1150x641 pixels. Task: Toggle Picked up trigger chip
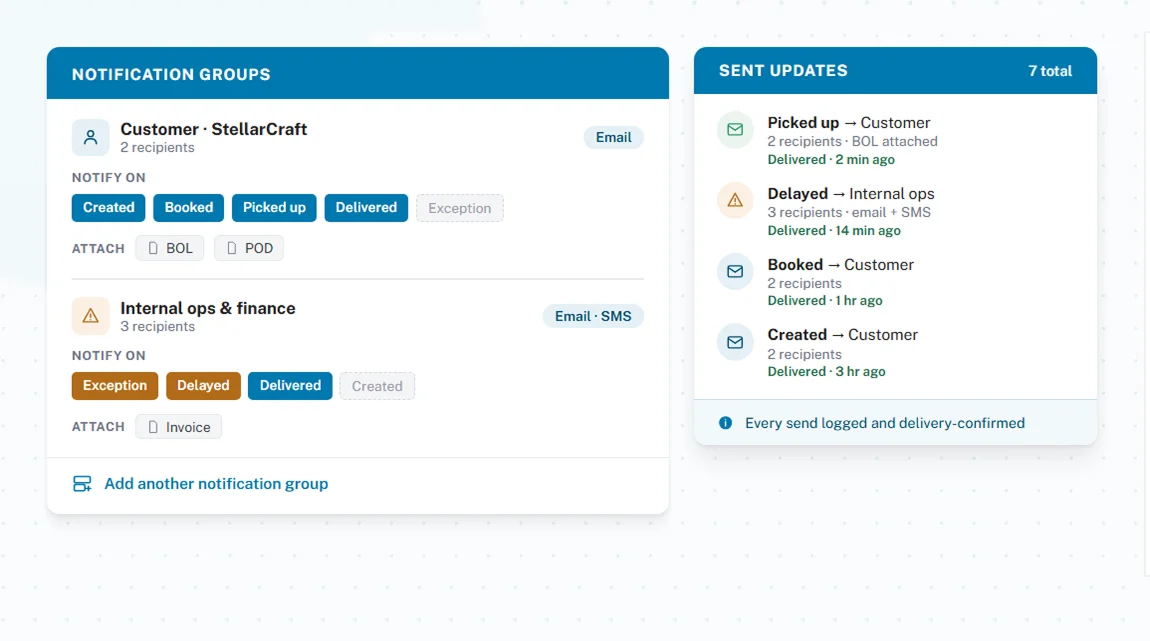pos(274,208)
